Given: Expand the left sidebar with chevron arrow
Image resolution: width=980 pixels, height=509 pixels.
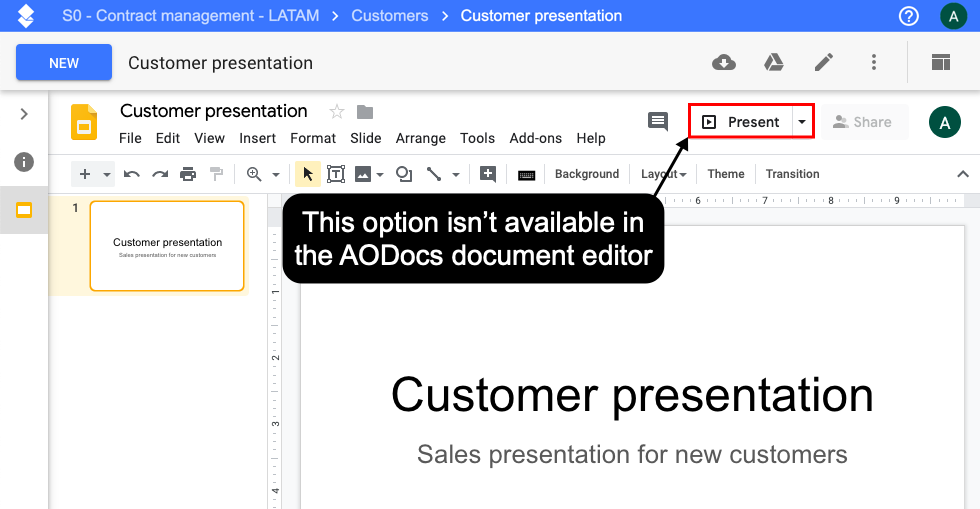Looking at the screenshot, I should click(x=24, y=114).
